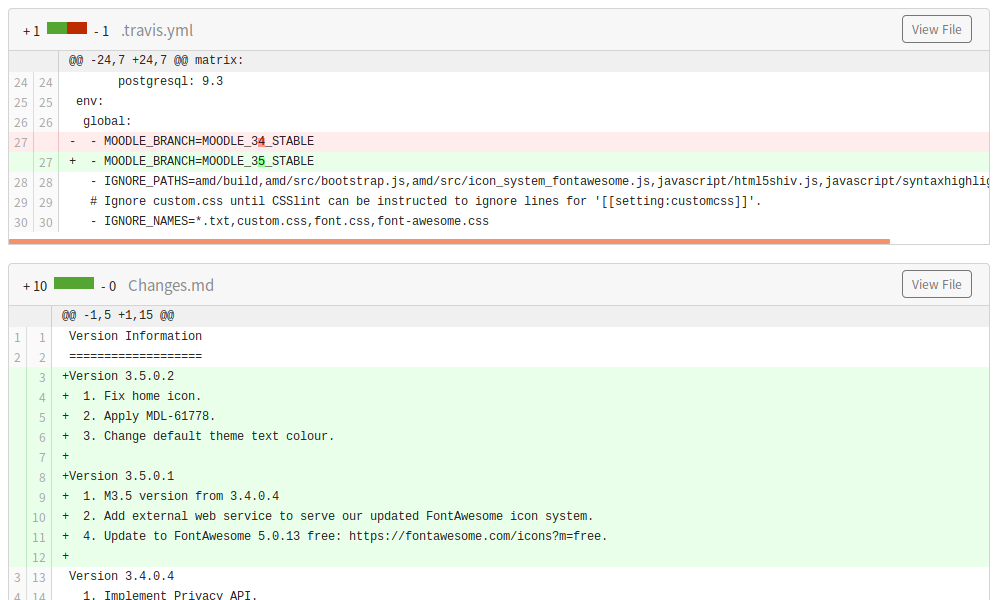Select the Changes.md file name
997x600 pixels.
(x=170, y=285)
